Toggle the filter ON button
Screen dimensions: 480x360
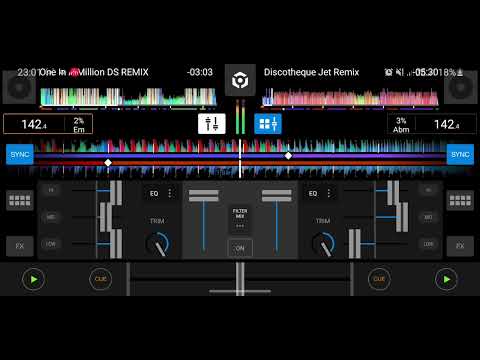click(x=240, y=248)
